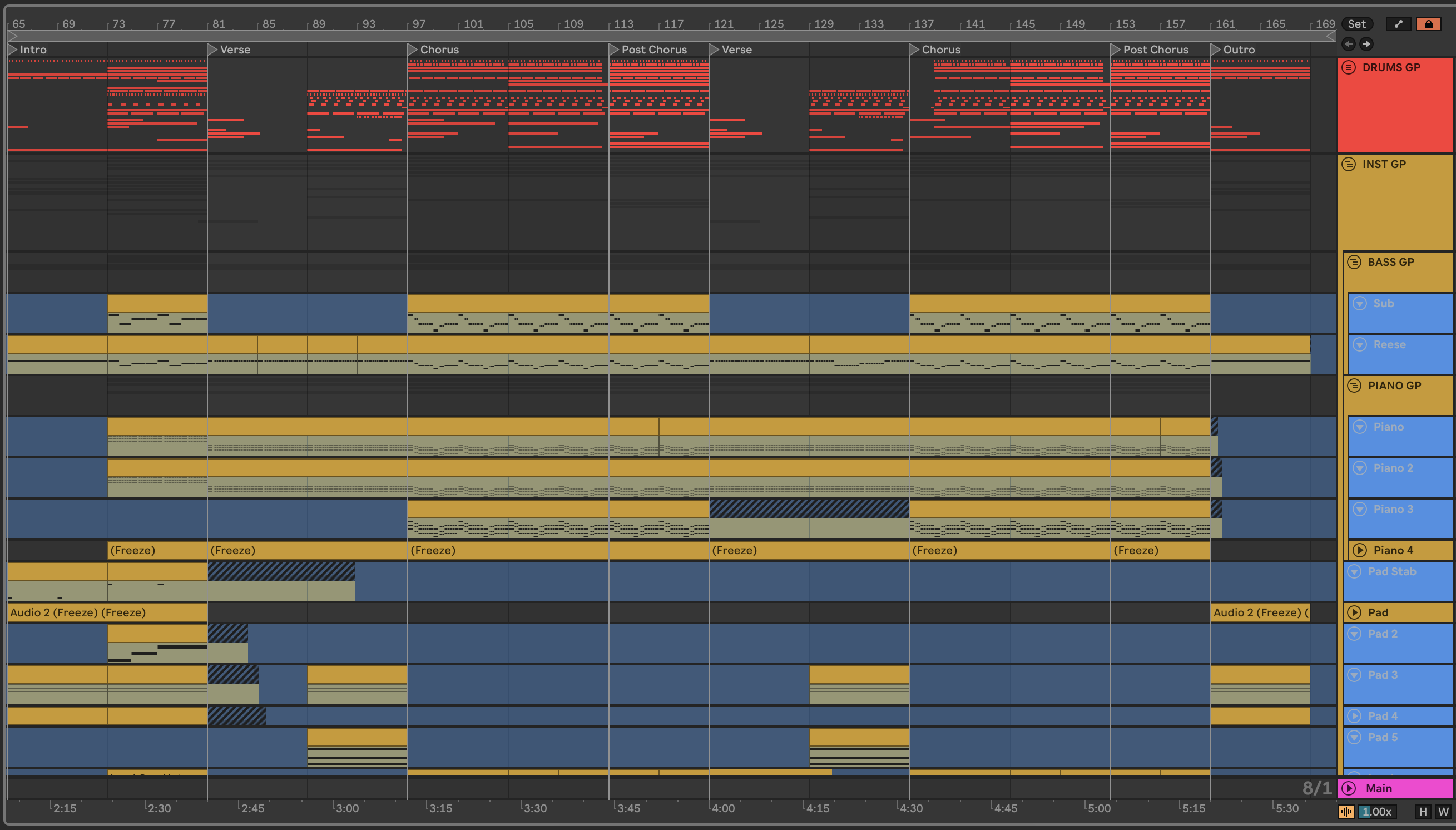Click the 8/1 grid size label

pos(1317,788)
